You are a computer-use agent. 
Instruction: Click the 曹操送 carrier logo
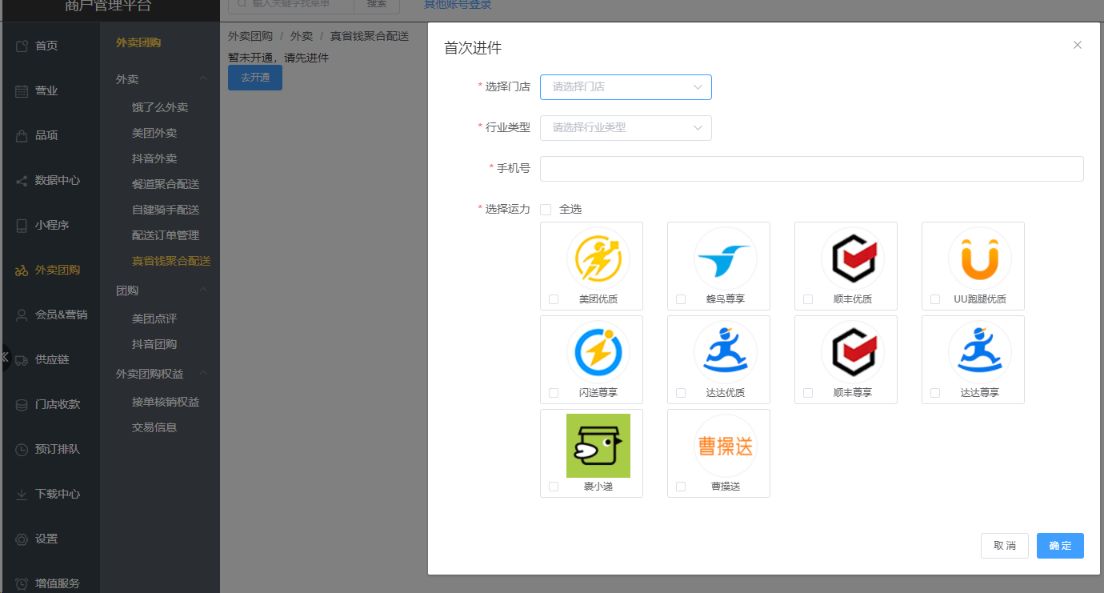pos(725,446)
